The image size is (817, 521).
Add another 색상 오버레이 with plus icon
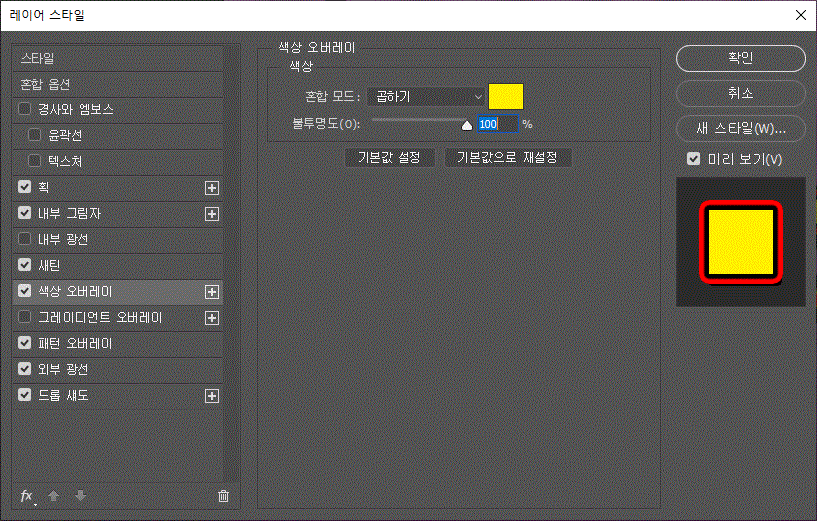point(212,292)
